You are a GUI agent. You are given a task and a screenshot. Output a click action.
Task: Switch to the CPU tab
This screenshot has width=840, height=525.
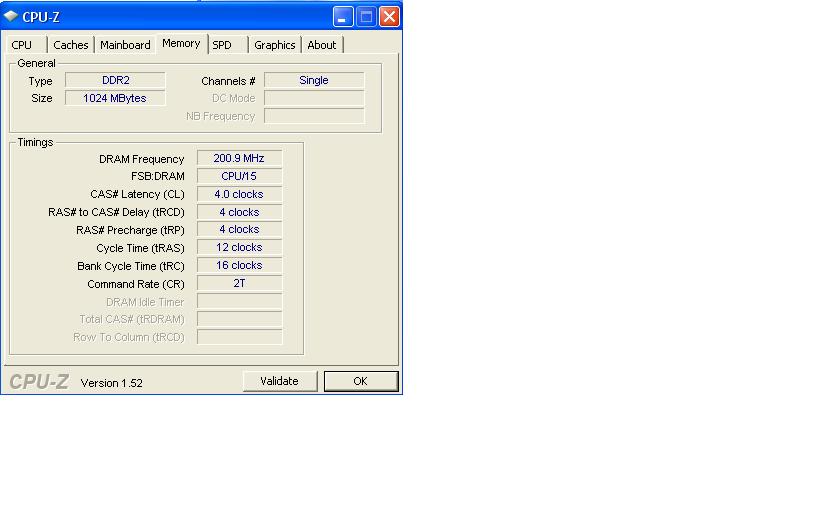point(25,45)
